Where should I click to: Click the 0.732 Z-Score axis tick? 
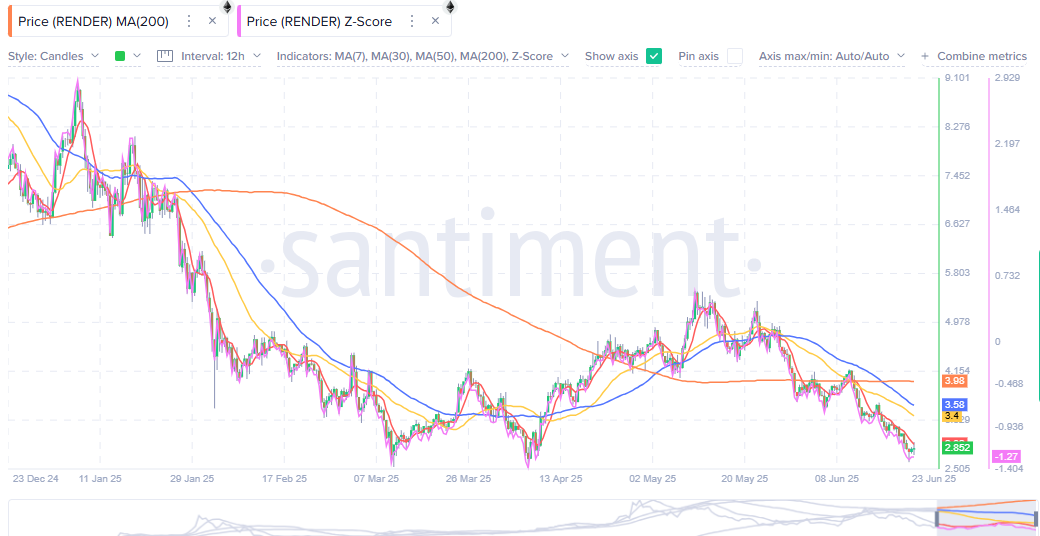coord(1006,275)
